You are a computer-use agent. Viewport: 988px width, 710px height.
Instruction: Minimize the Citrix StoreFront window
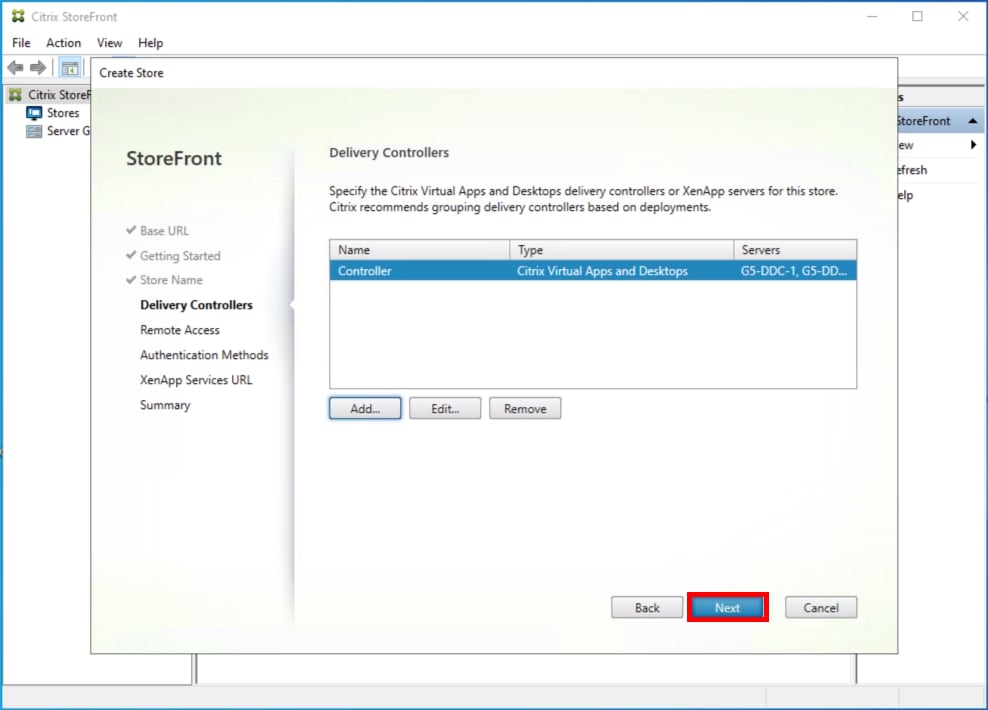[872, 16]
